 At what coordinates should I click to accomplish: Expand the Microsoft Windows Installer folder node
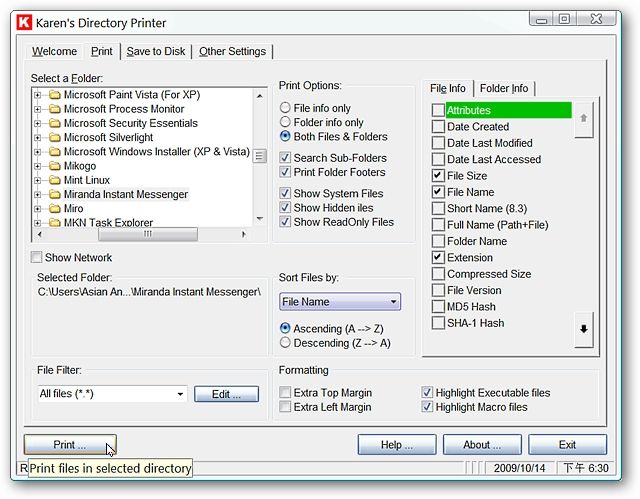click(37, 152)
